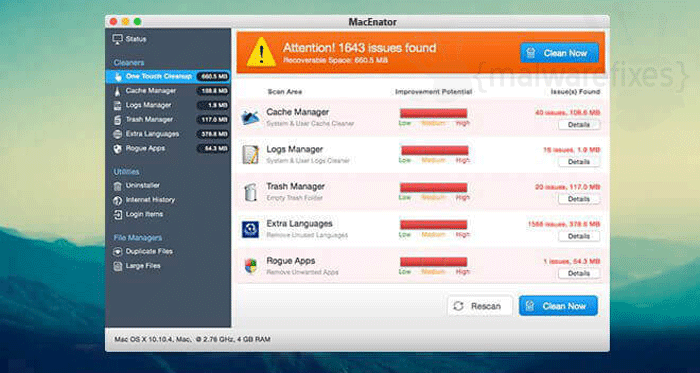The height and width of the screenshot is (373, 700).
Task: Open Large Files manager
Action: click(x=142, y=266)
